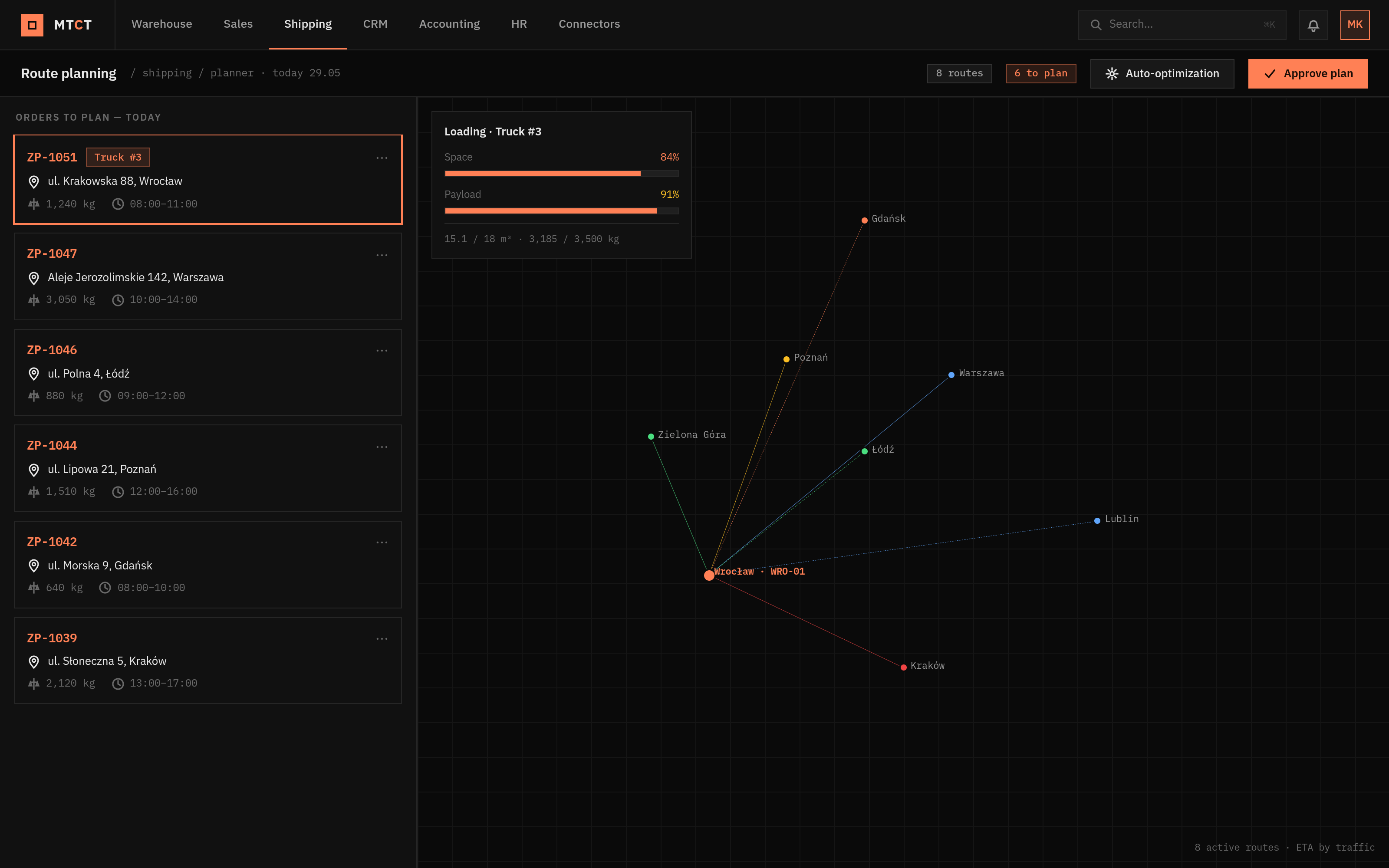
Task: Click the 6 to plan badge
Action: pos(1040,73)
